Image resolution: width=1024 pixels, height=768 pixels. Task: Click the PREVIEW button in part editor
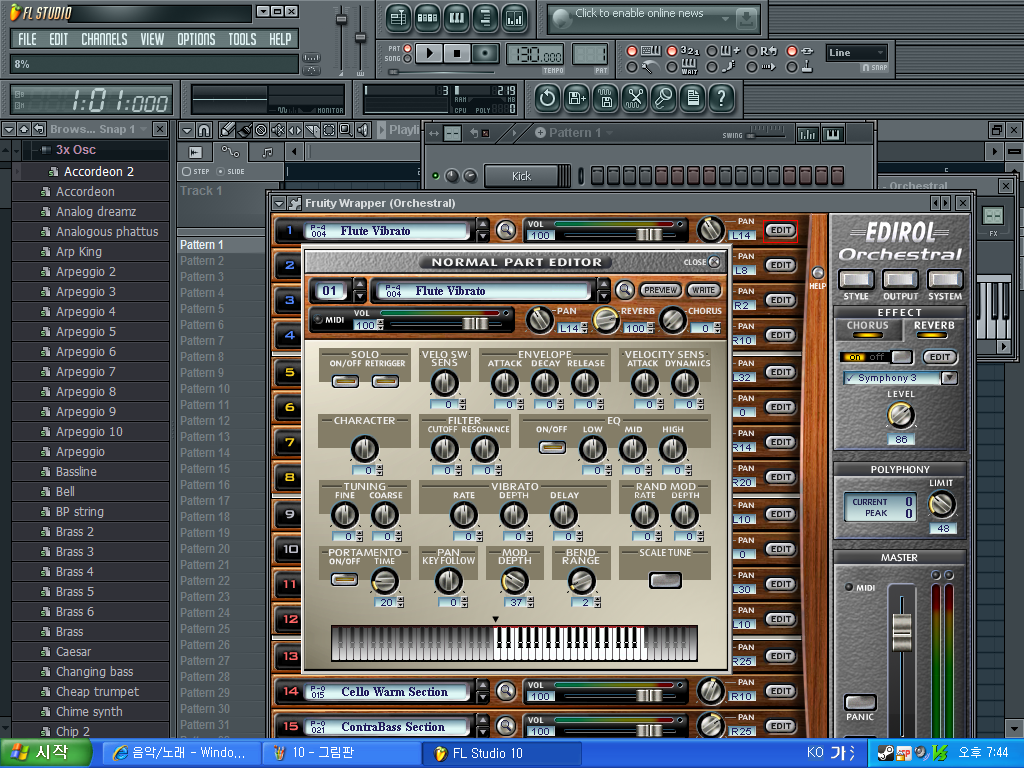660,290
